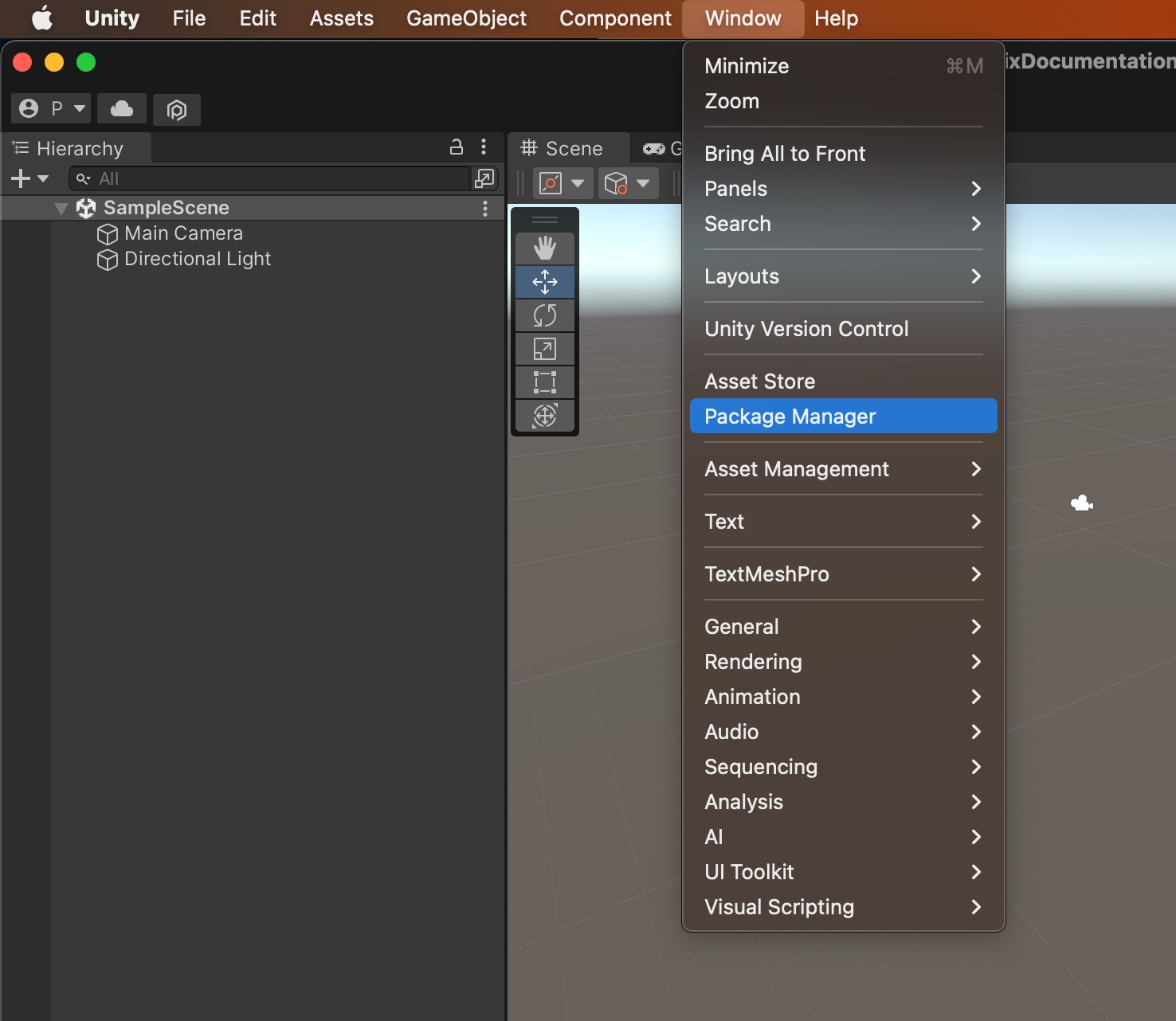Image resolution: width=1176 pixels, height=1021 pixels.
Task: Switch to the Scene tab
Action: click(563, 149)
